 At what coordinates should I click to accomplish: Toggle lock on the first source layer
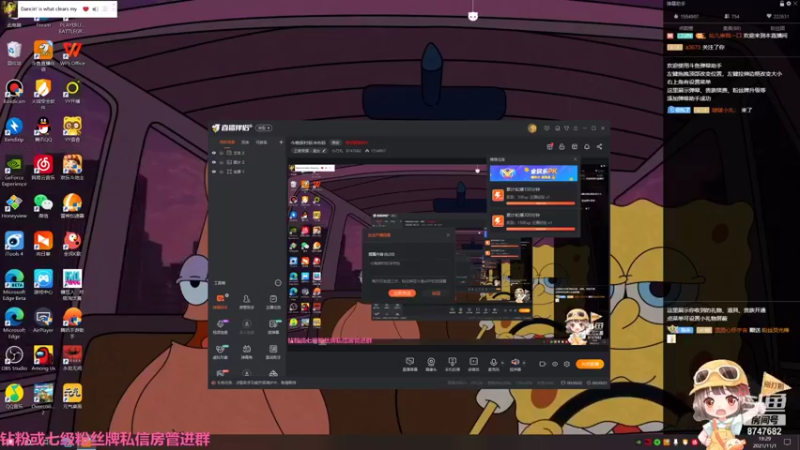[221, 153]
